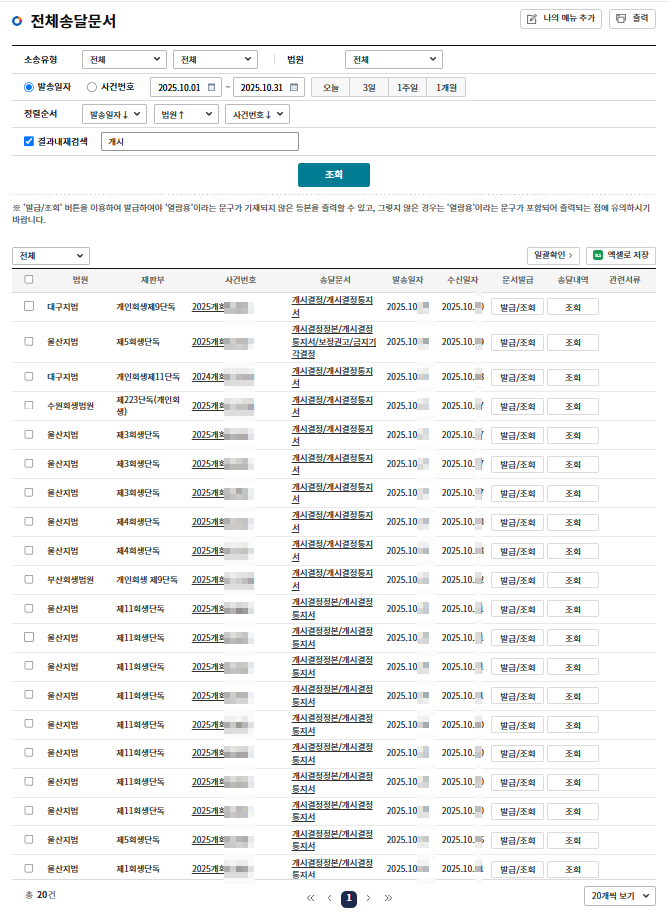Open the 발송일자 sort order dropdown
Viewport: 669px width, 916px height.
pos(115,115)
